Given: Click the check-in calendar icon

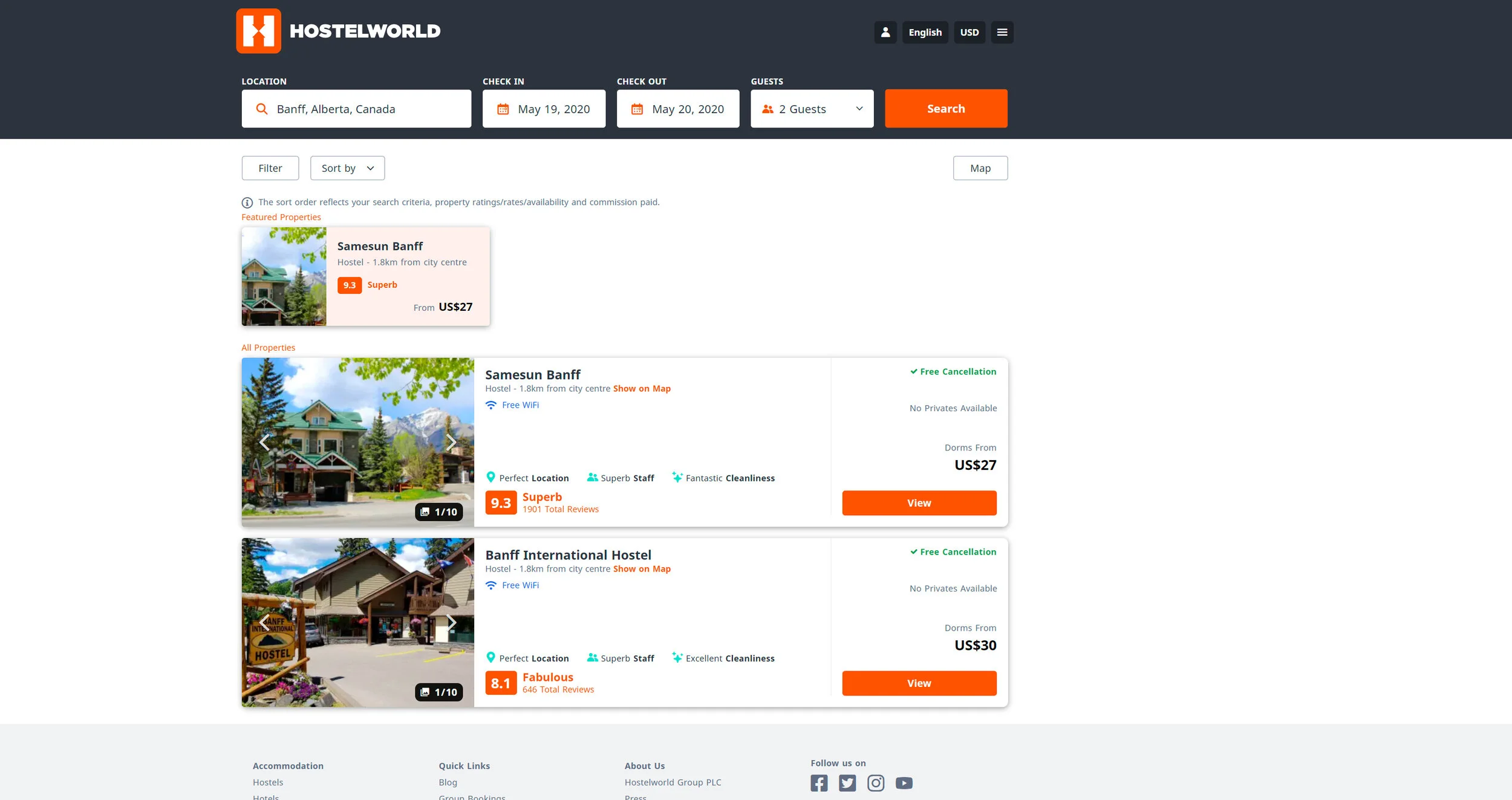Looking at the screenshot, I should tap(503, 109).
